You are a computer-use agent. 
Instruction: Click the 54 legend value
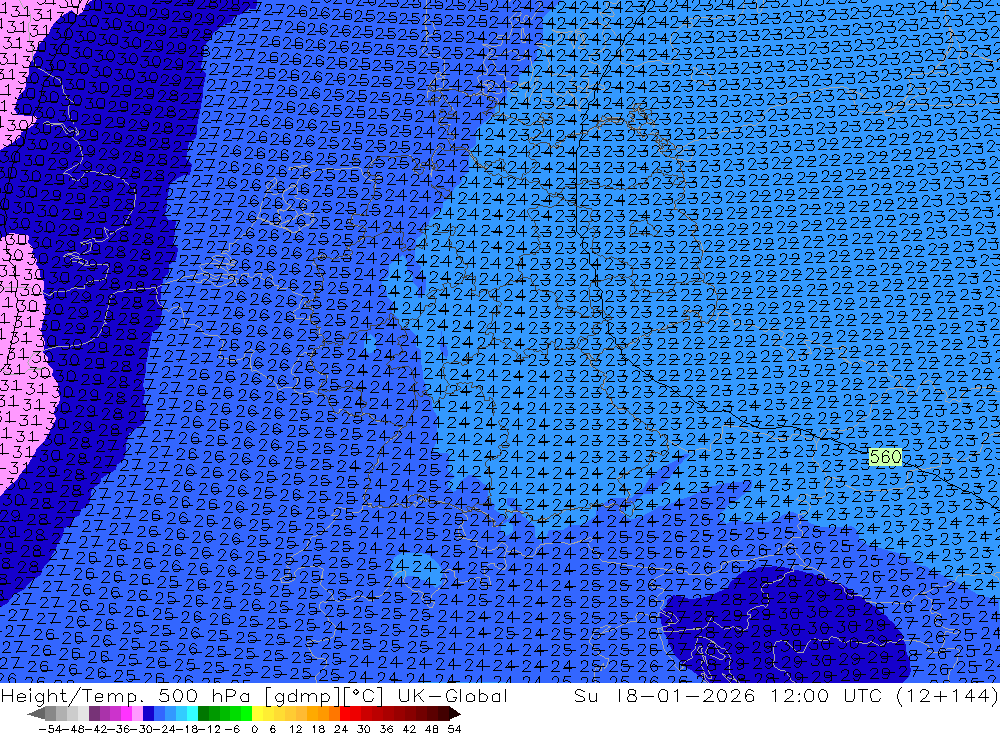tap(454, 728)
